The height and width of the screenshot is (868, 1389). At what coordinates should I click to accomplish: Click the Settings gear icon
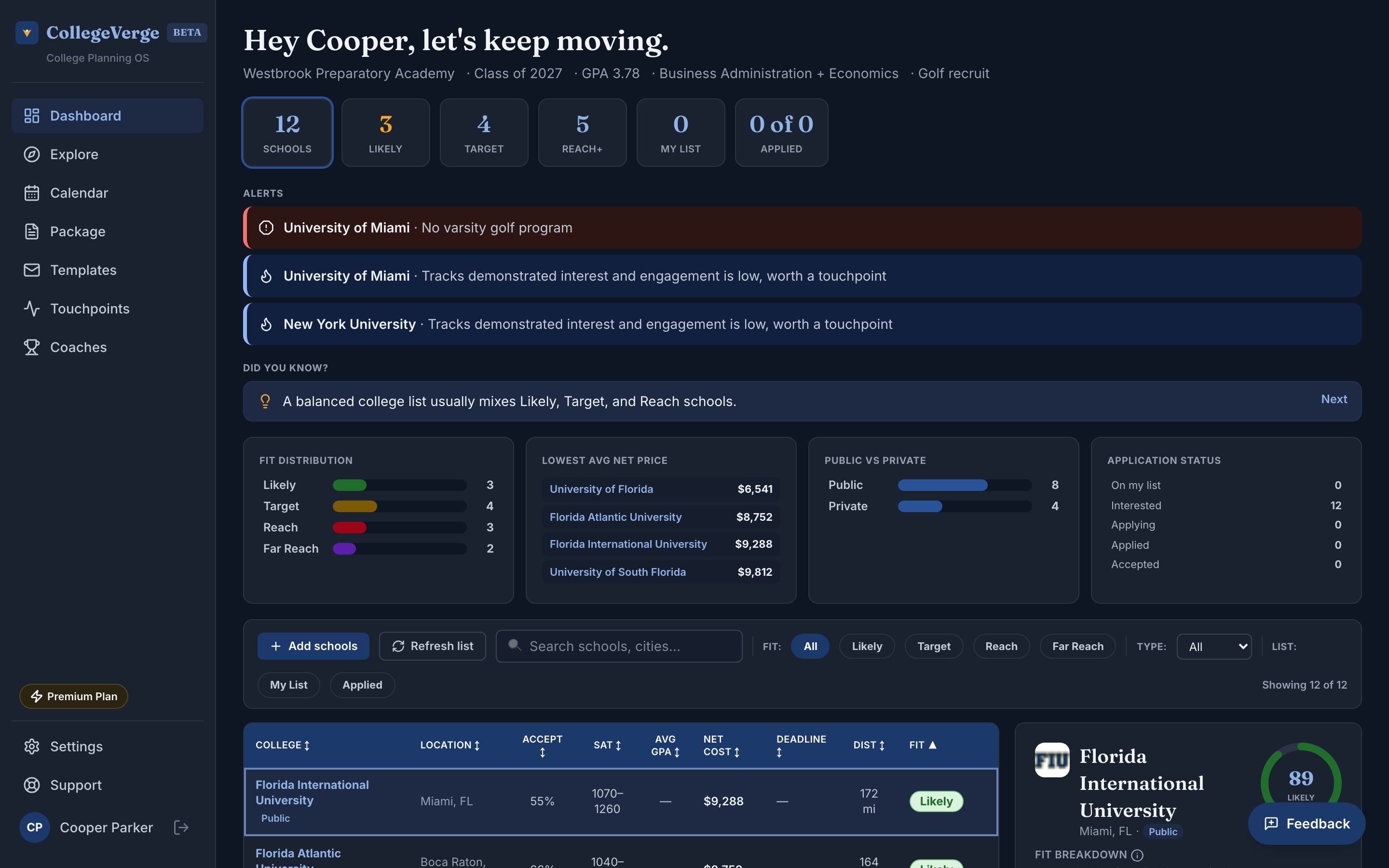click(x=31, y=746)
